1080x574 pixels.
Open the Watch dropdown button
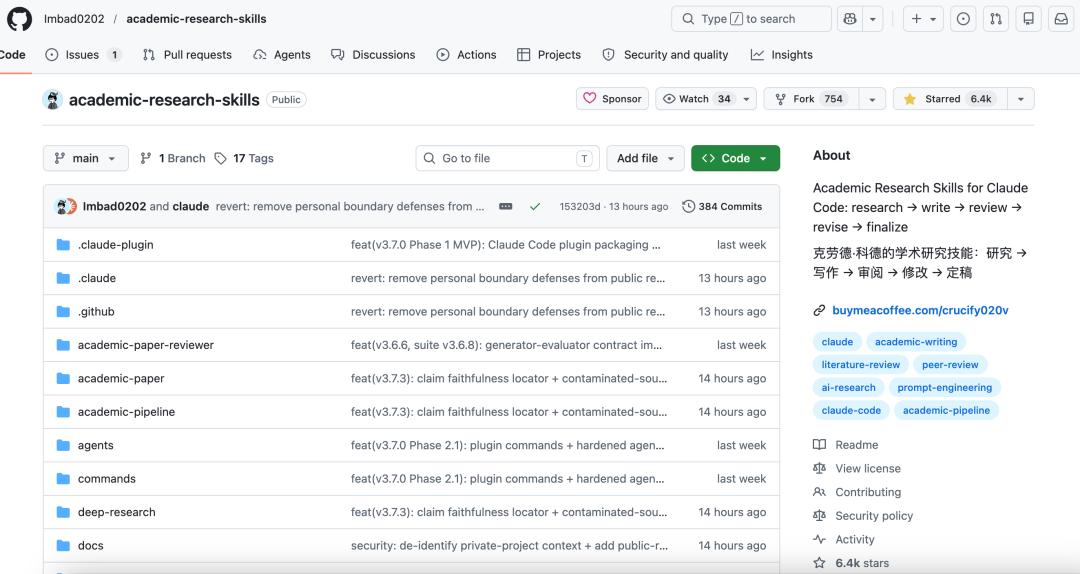pos(706,99)
